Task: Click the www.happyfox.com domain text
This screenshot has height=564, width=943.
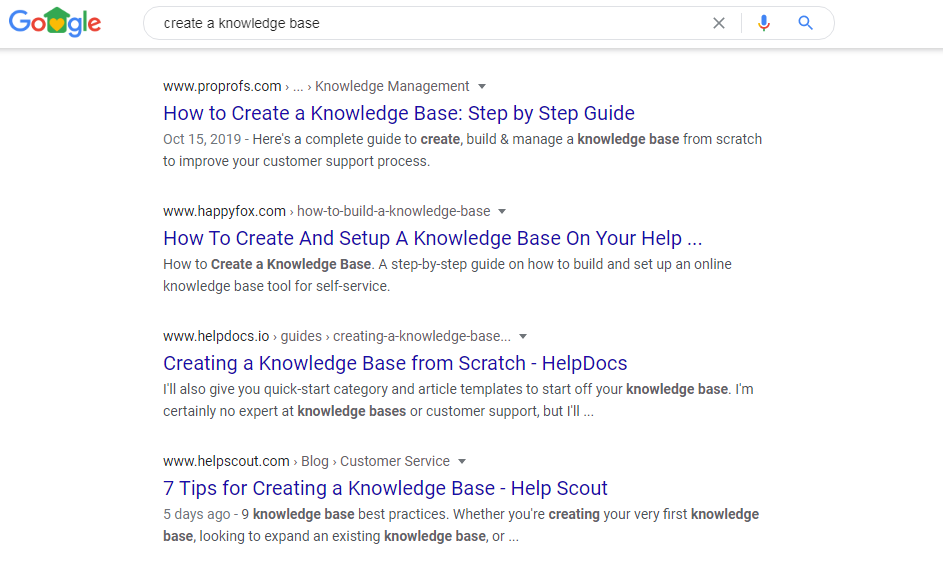Action: (224, 211)
